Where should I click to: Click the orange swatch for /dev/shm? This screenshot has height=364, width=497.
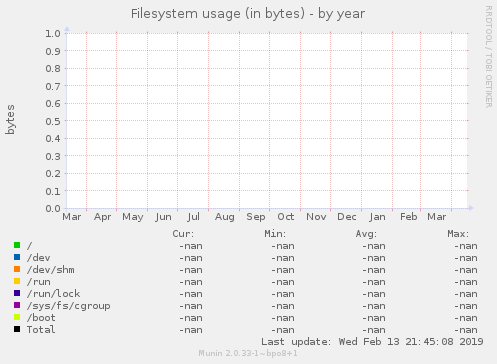pos(17,269)
